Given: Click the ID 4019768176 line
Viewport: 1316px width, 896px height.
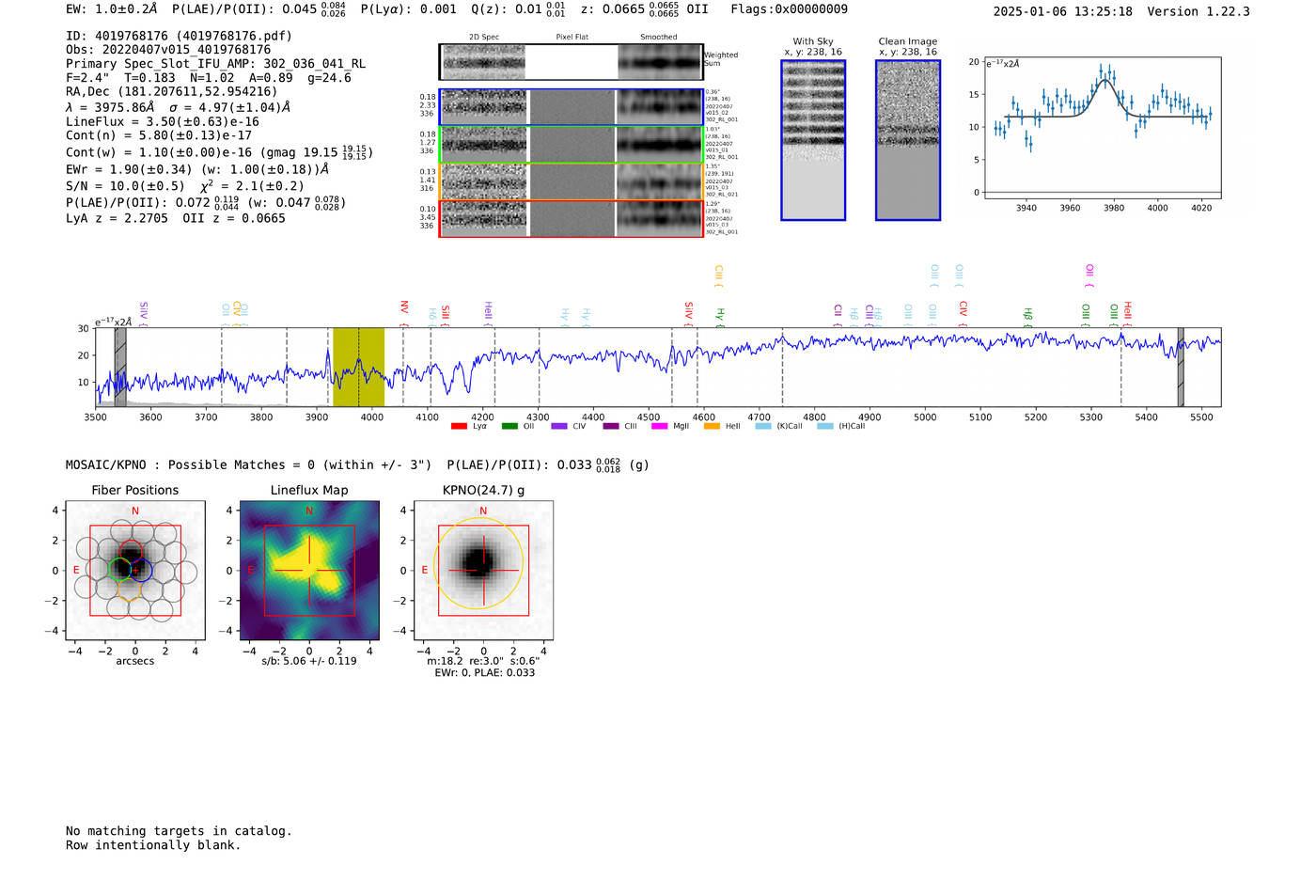Looking at the screenshot, I should tap(179, 36).
